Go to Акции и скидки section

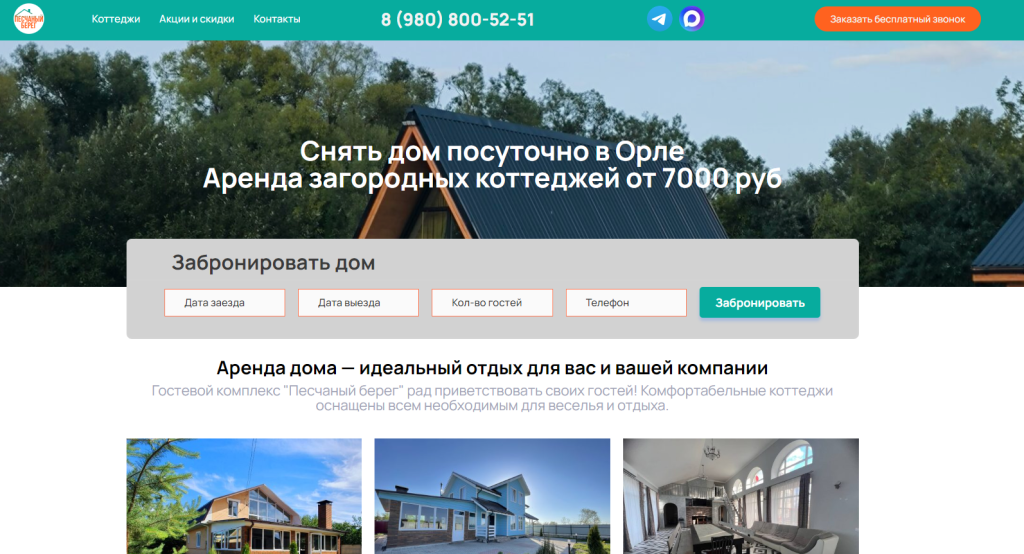(x=197, y=19)
